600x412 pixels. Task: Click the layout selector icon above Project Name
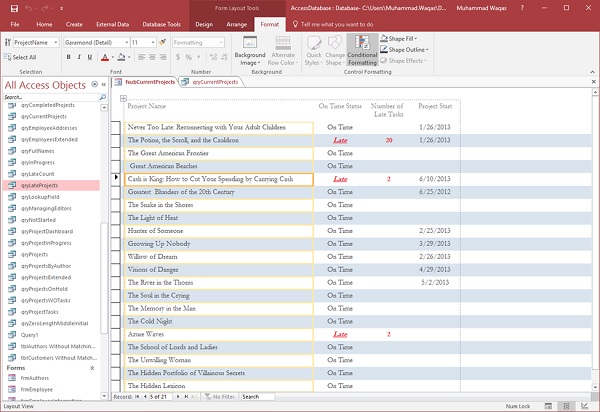point(123,97)
